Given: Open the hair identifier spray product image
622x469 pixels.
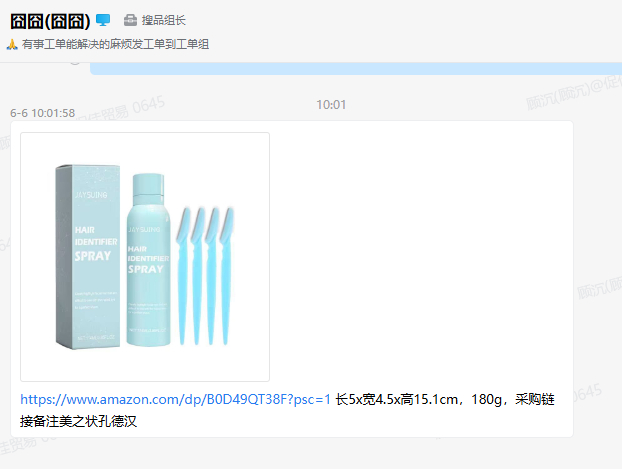Looking at the screenshot, I should (145, 257).
